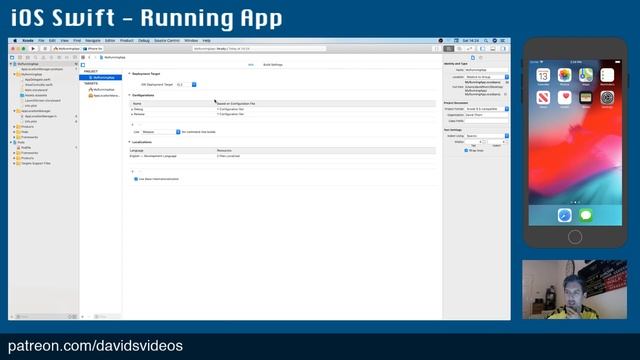The image size is (640, 360).
Task: Open the Source Control navigator tab
Action: pyautogui.click(x=20, y=58)
